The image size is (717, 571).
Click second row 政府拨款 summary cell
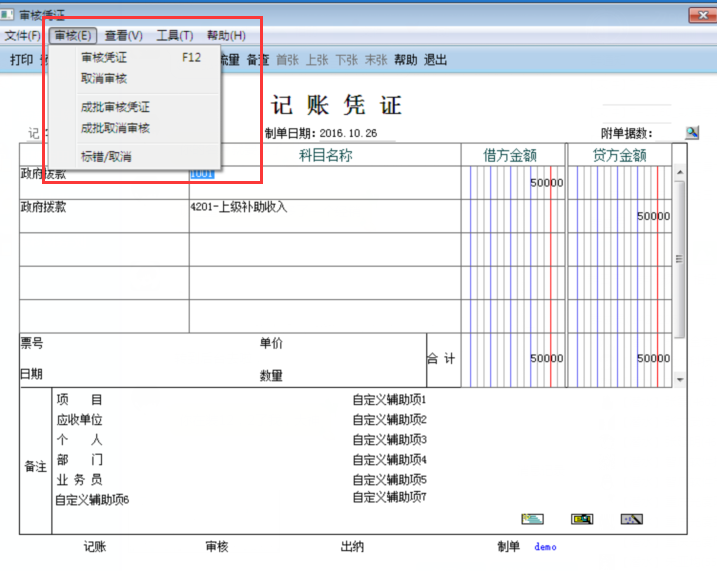coord(104,216)
